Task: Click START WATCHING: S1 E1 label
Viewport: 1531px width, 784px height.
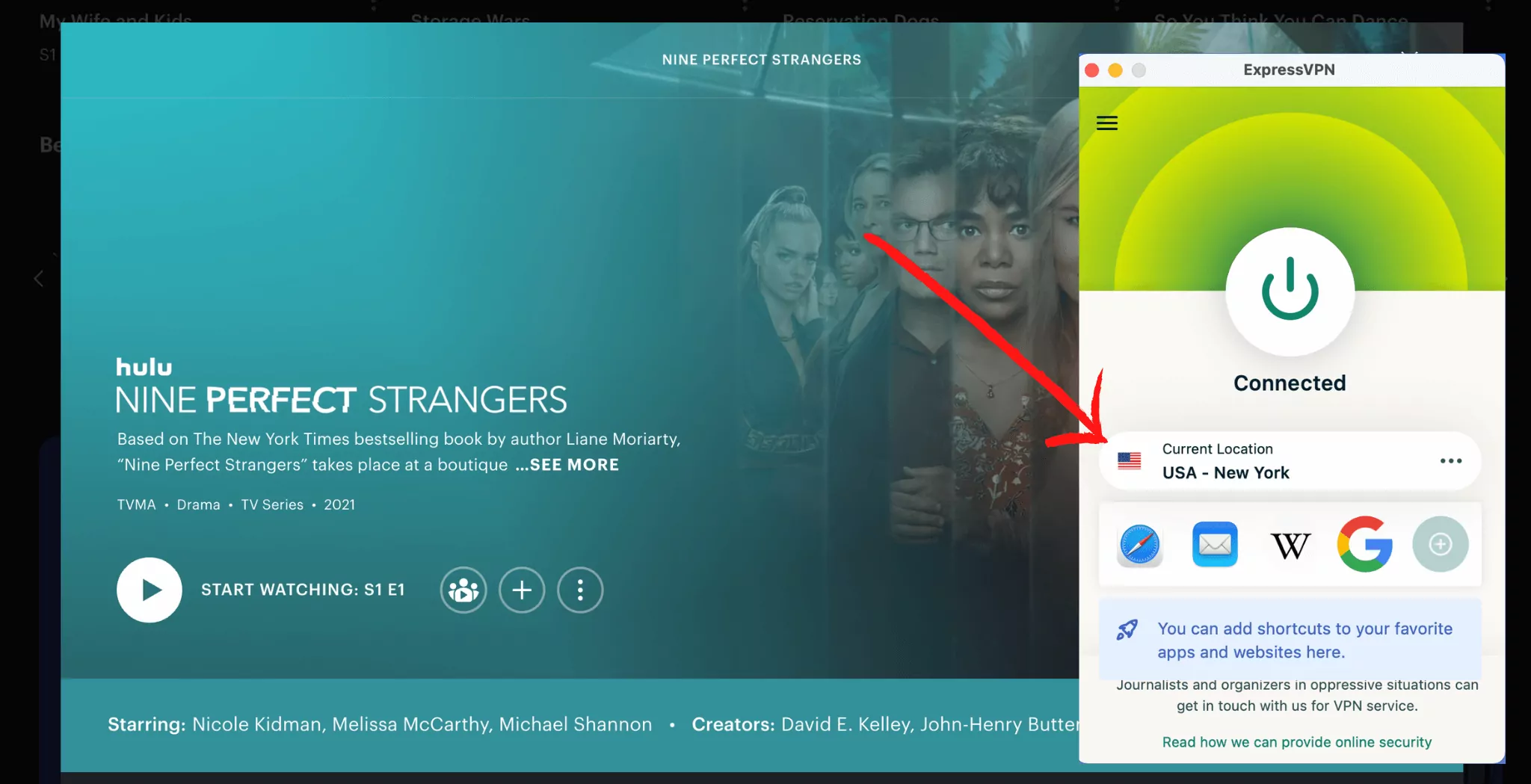Action: 303,590
